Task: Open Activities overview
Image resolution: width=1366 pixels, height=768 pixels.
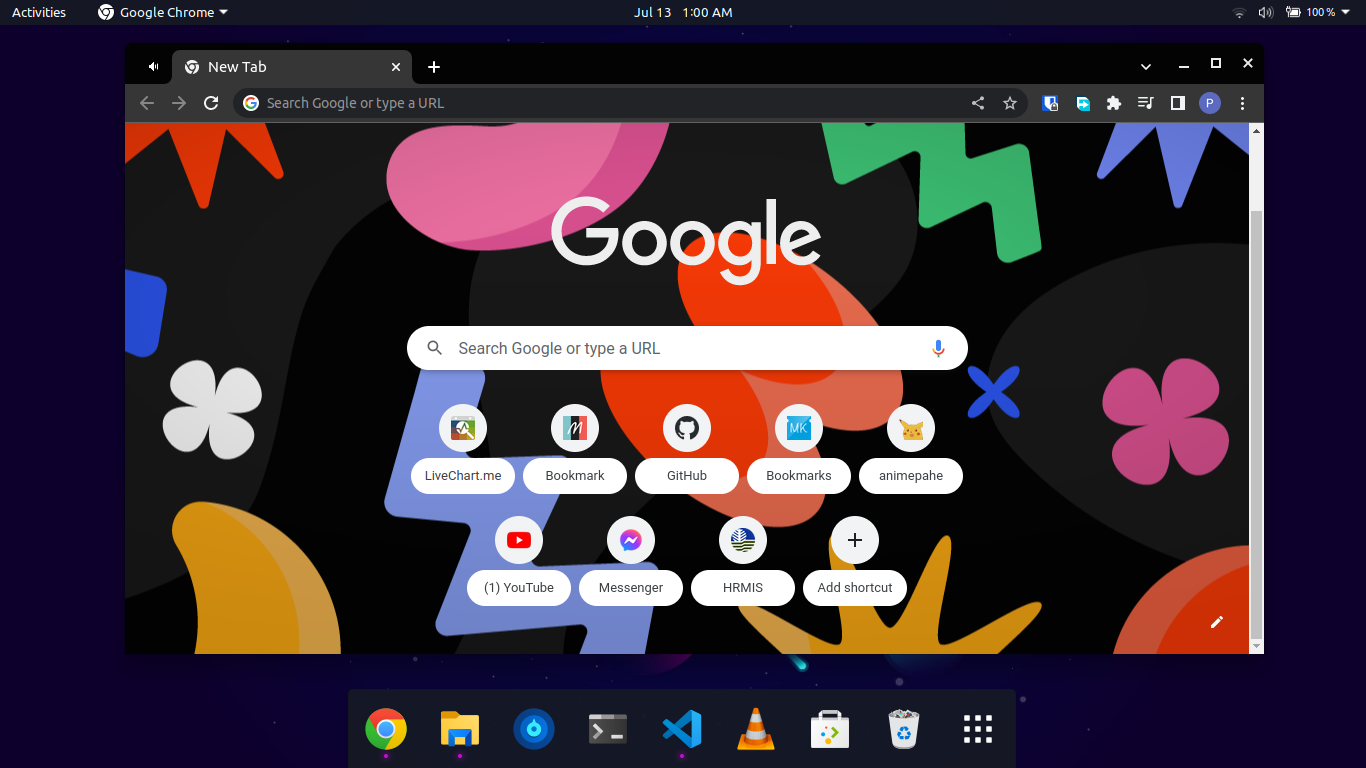Action: 39,12
